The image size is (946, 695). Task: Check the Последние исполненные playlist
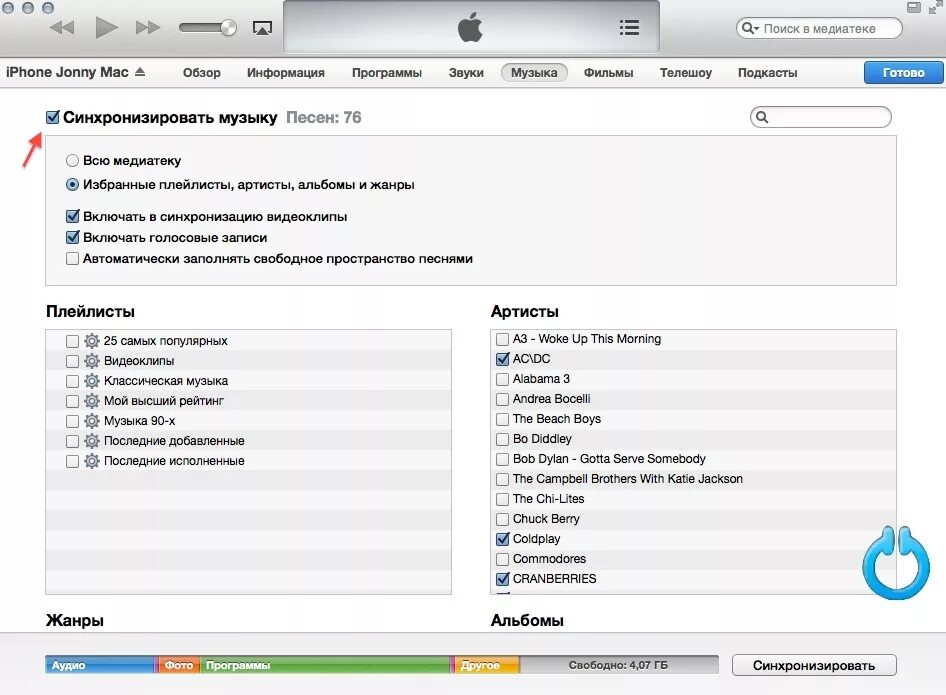tap(72, 461)
